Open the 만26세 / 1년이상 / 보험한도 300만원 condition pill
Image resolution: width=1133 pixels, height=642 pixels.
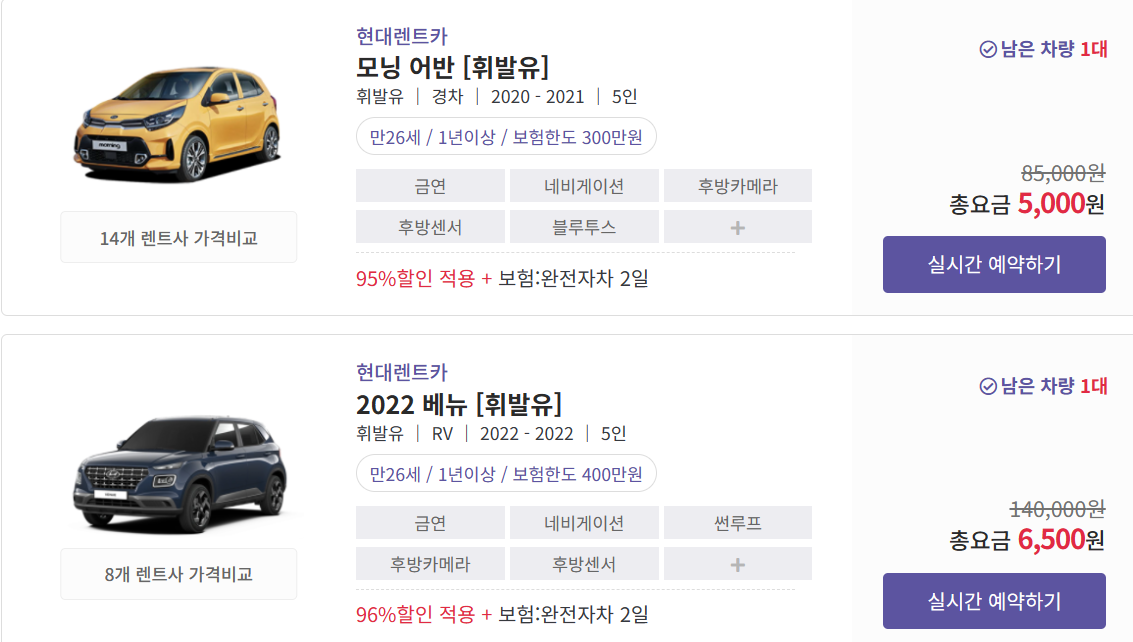click(505, 136)
